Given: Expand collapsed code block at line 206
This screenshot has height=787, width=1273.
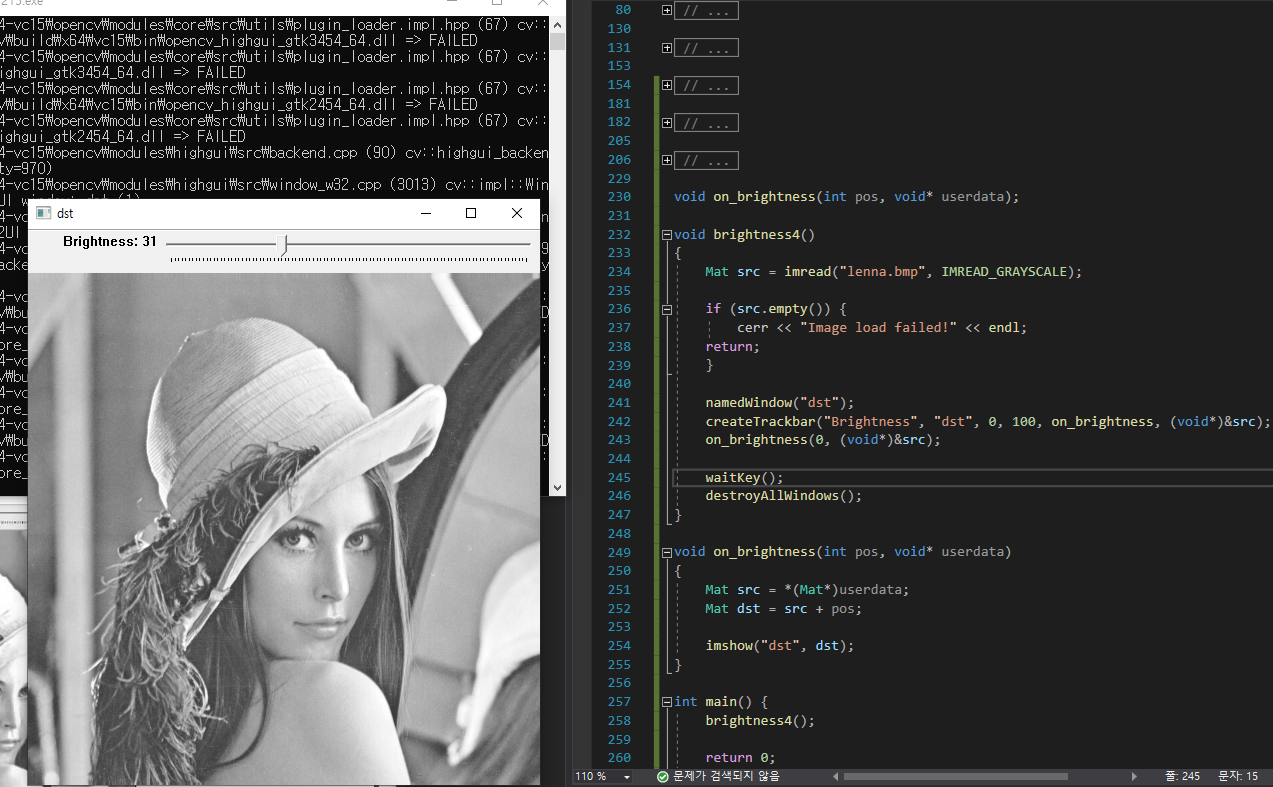Looking at the screenshot, I should (667, 160).
